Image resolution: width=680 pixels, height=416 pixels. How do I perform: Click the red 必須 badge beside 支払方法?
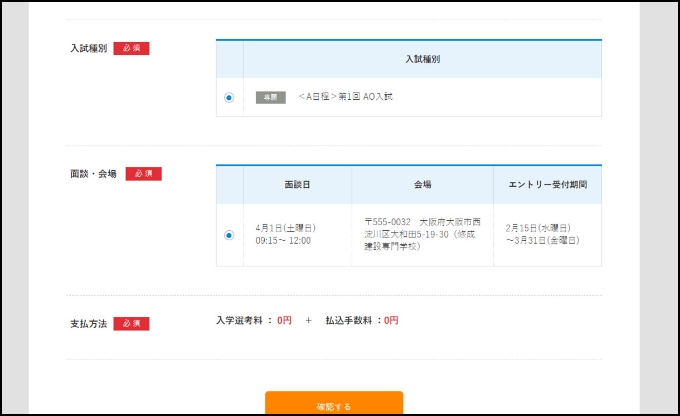tap(131, 323)
